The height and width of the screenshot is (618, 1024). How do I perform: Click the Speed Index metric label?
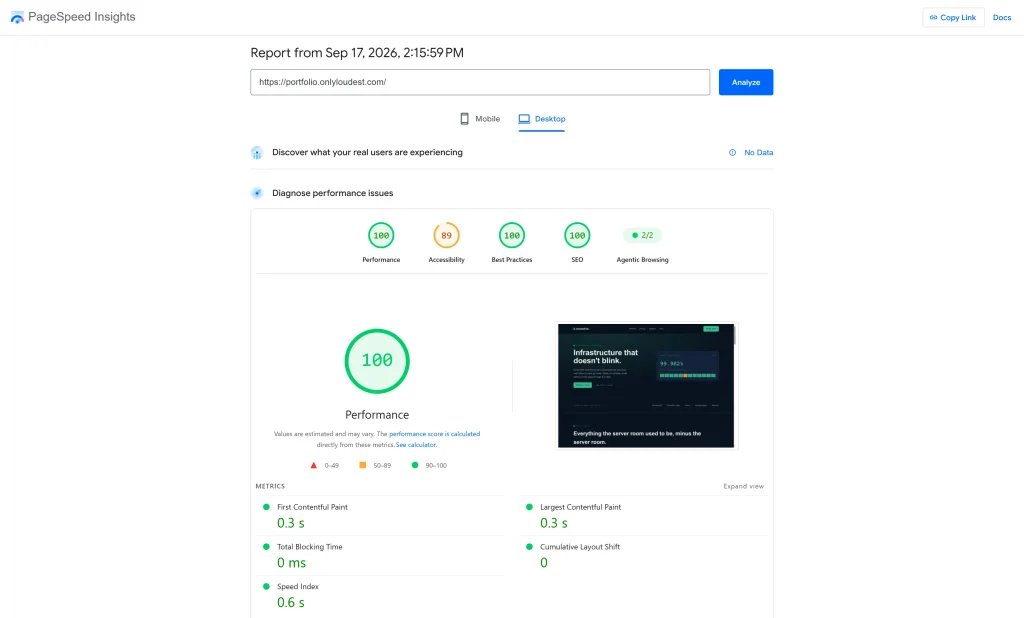coord(298,587)
